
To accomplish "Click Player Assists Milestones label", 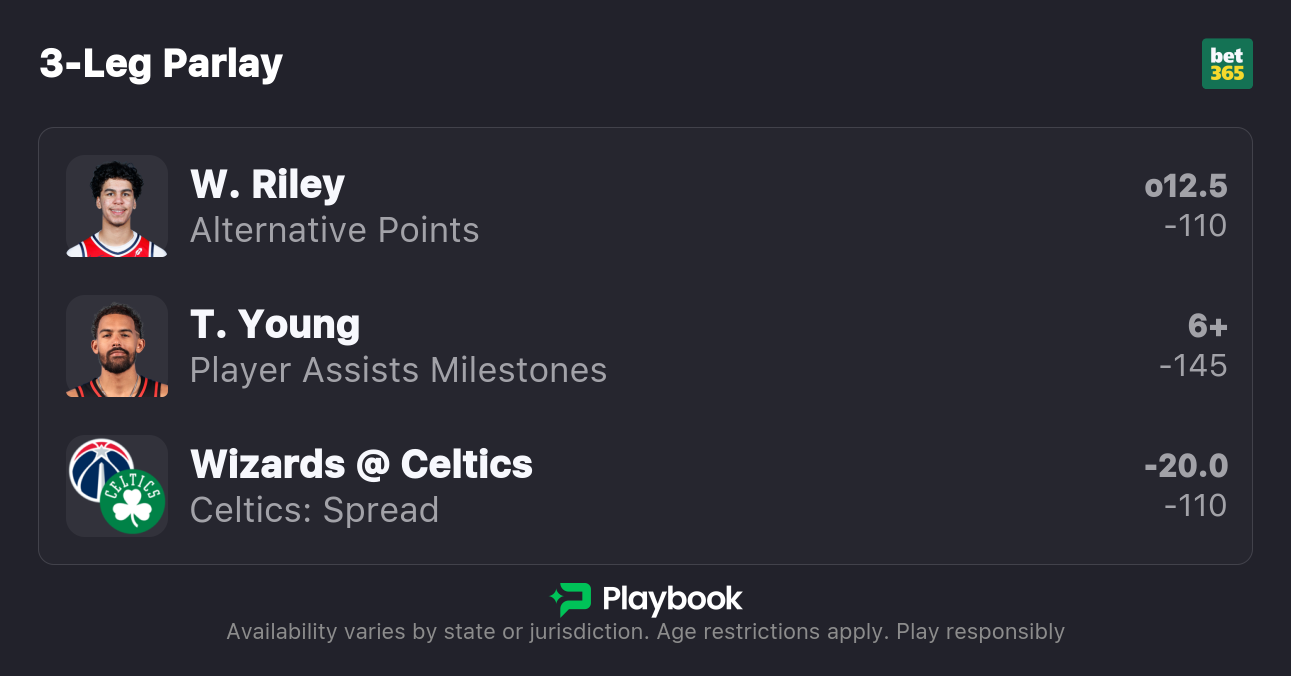I will click(398, 370).
